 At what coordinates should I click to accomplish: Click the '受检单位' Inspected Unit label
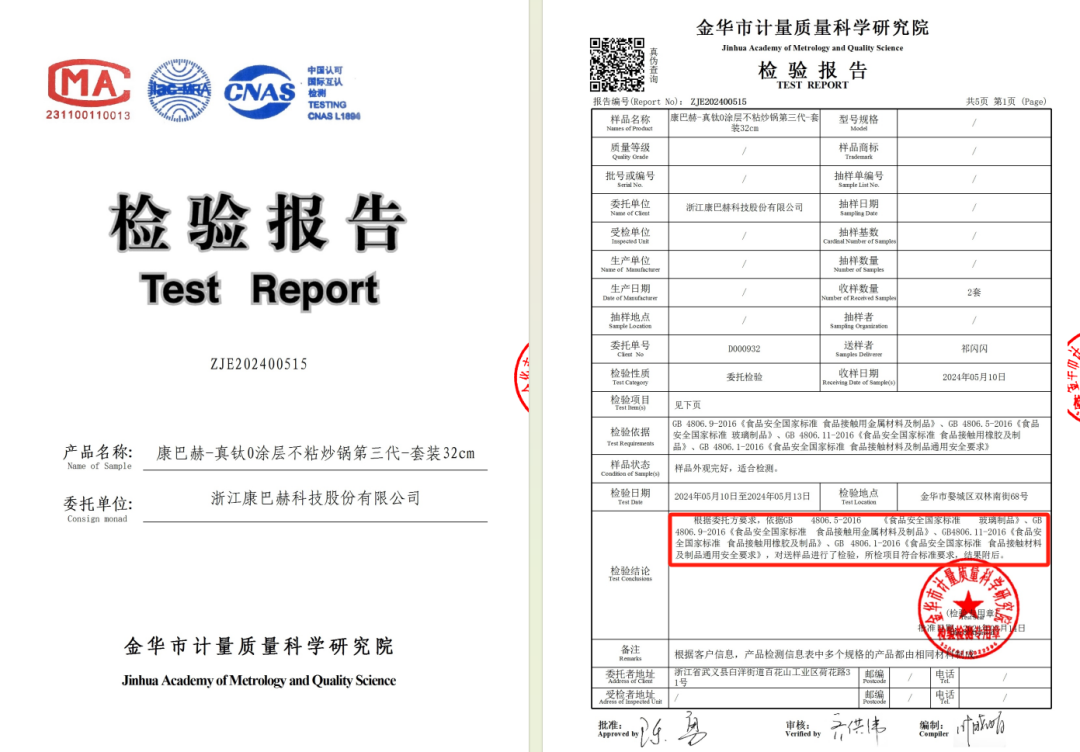[x=630, y=232]
